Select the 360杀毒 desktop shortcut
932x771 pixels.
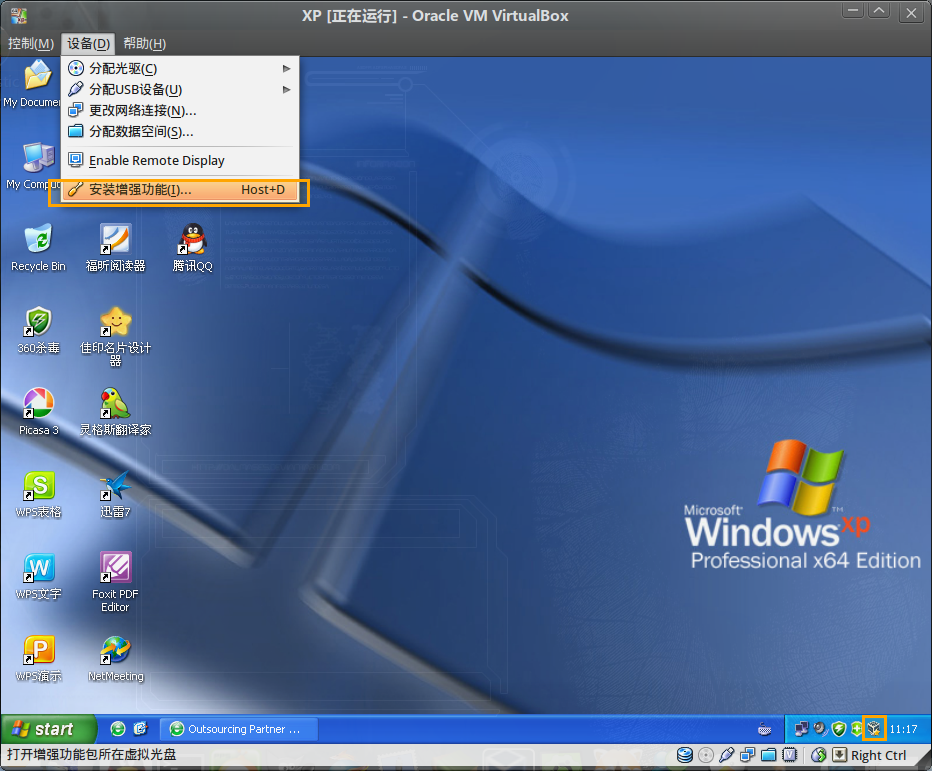(x=39, y=330)
